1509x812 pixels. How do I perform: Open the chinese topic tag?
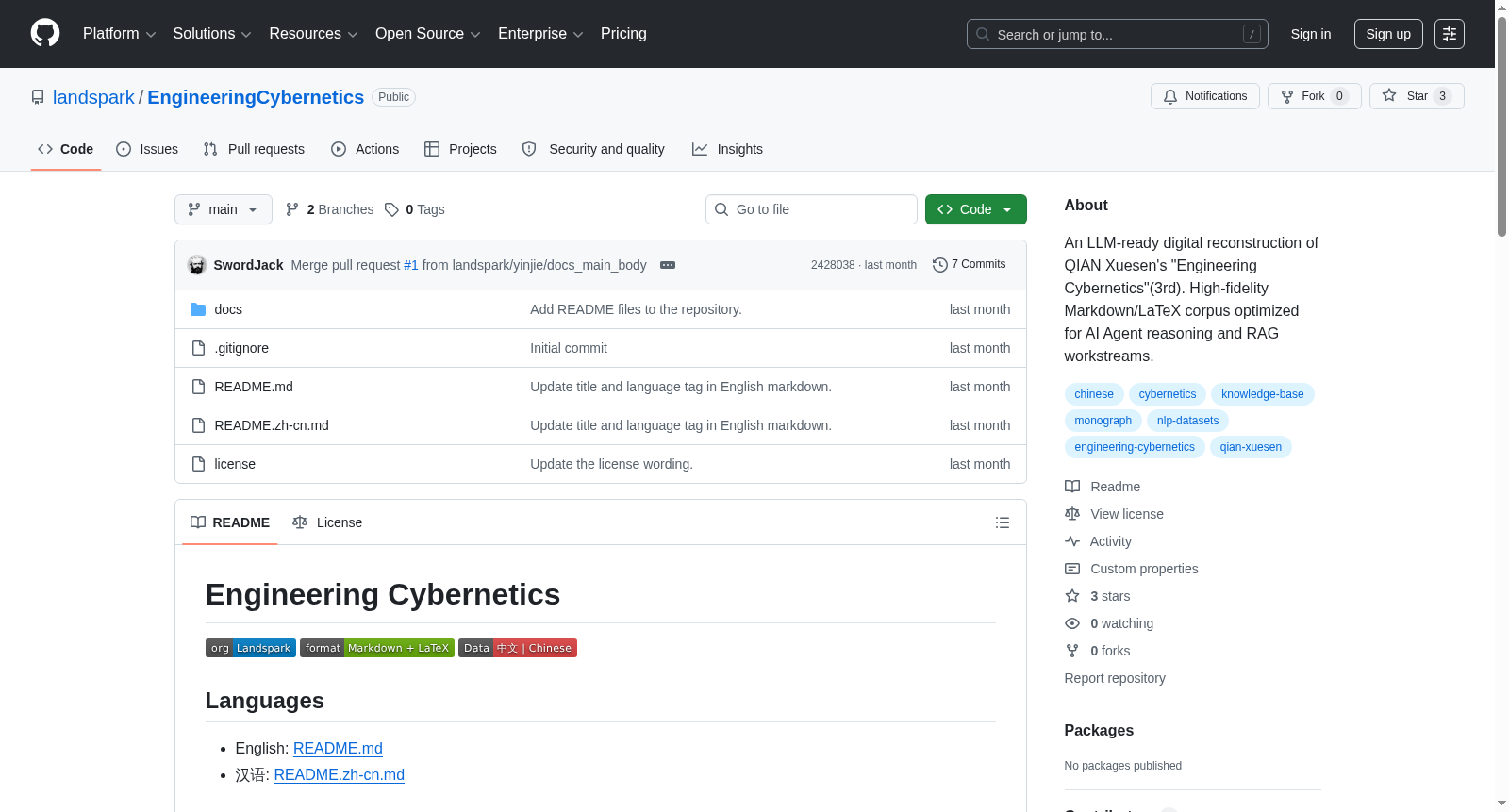[x=1094, y=394]
